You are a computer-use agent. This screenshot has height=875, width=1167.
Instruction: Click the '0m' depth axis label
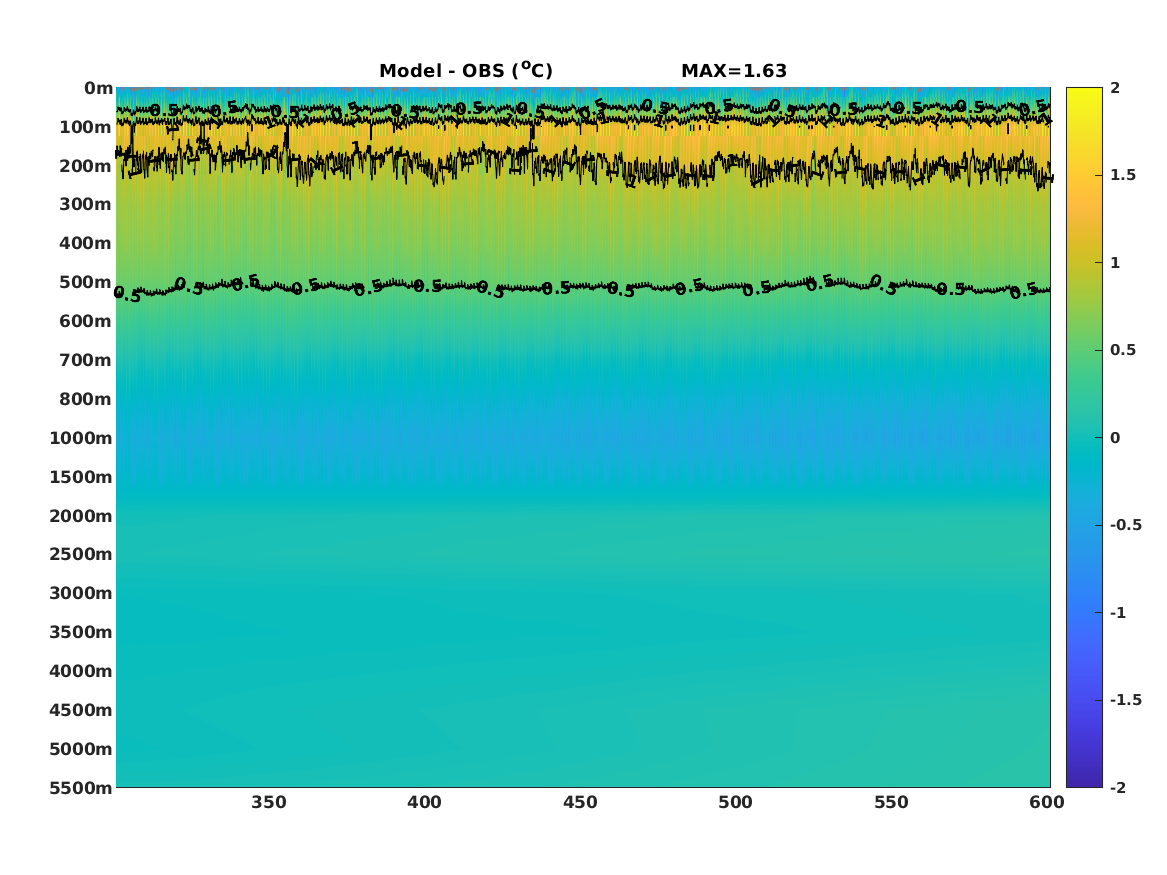tap(98, 89)
